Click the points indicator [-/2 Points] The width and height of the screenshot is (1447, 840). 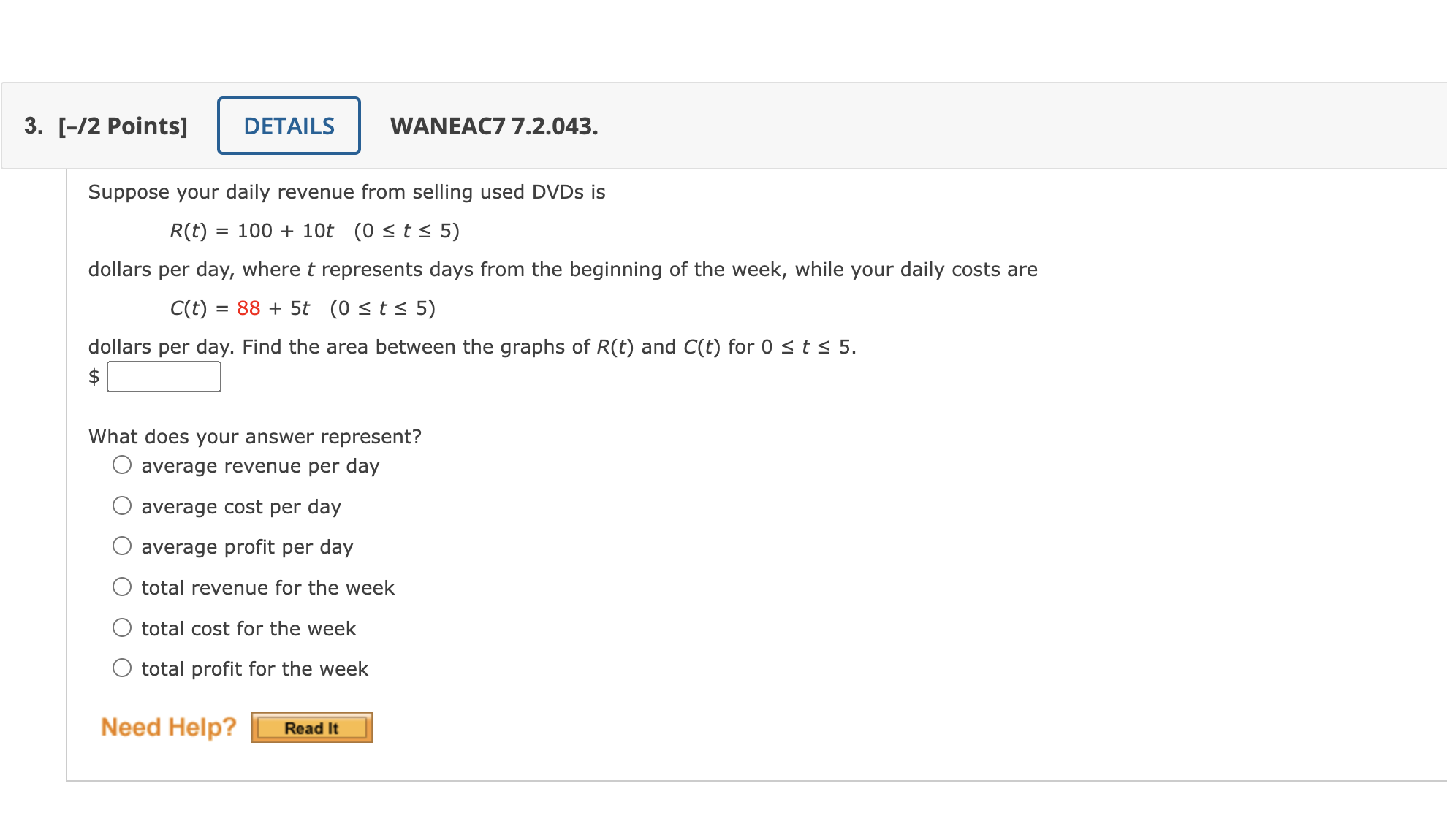pyautogui.click(x=123, y=126)
